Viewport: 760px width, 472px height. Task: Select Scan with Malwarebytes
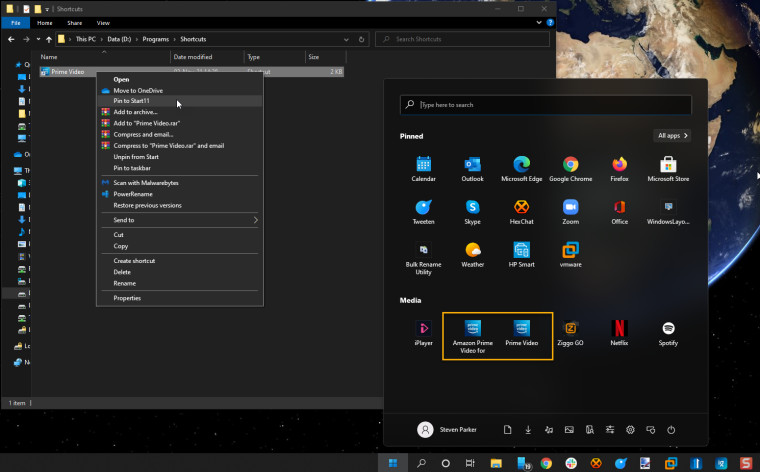180,183
